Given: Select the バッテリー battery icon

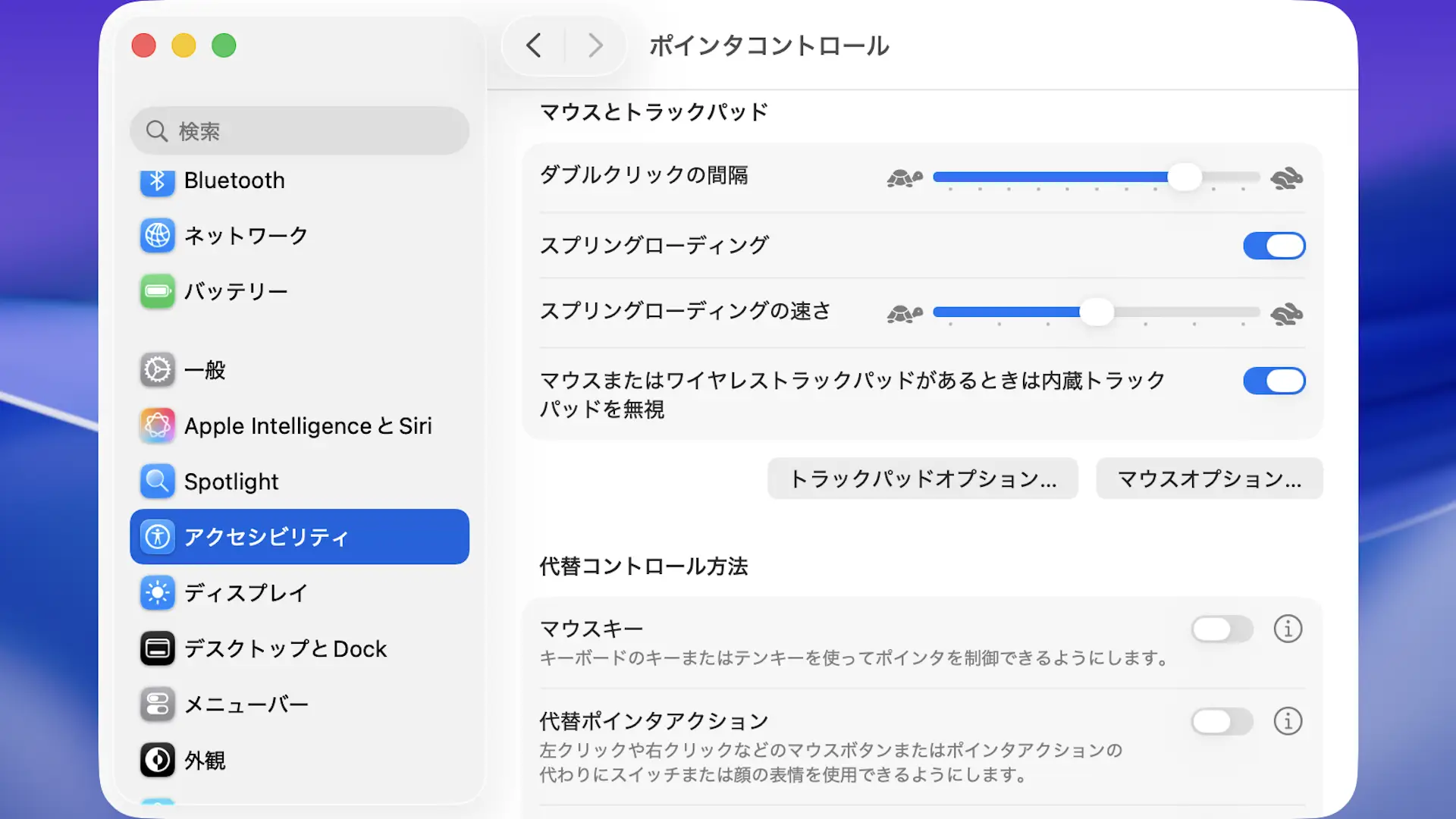Looking at the screenshot, I should (x=157, y=291).
